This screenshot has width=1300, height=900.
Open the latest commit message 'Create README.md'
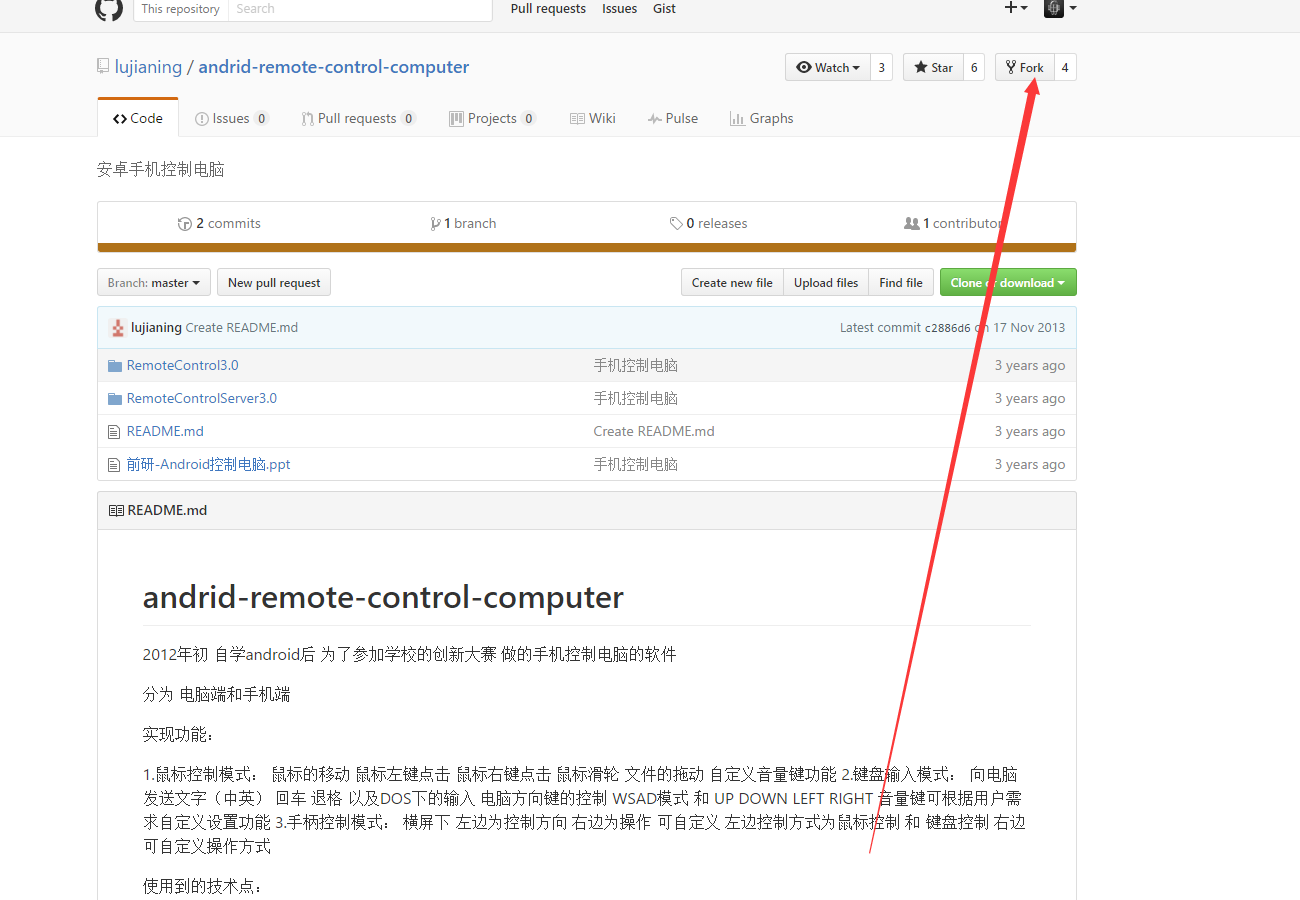(242, 328)
